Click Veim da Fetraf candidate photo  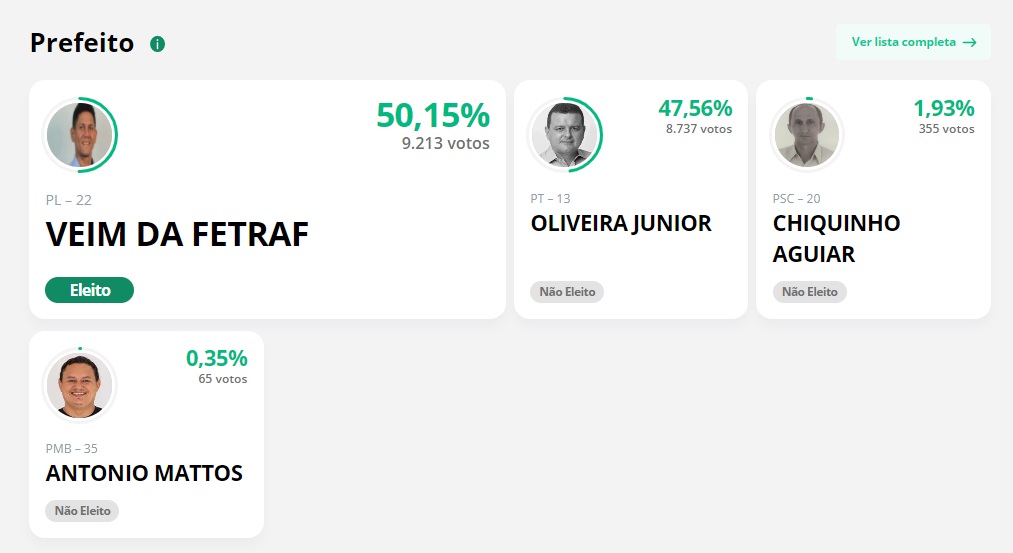79,135
